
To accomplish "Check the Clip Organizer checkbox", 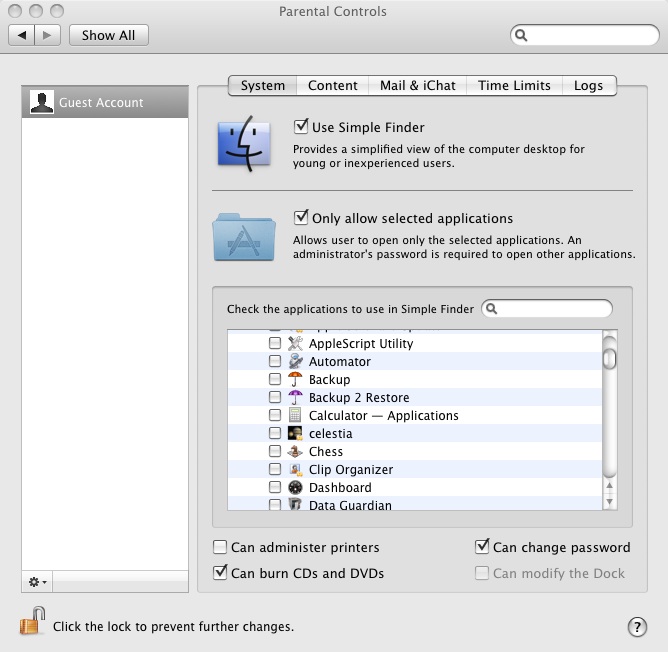I will pyautogui.click(x=275, y=469).
